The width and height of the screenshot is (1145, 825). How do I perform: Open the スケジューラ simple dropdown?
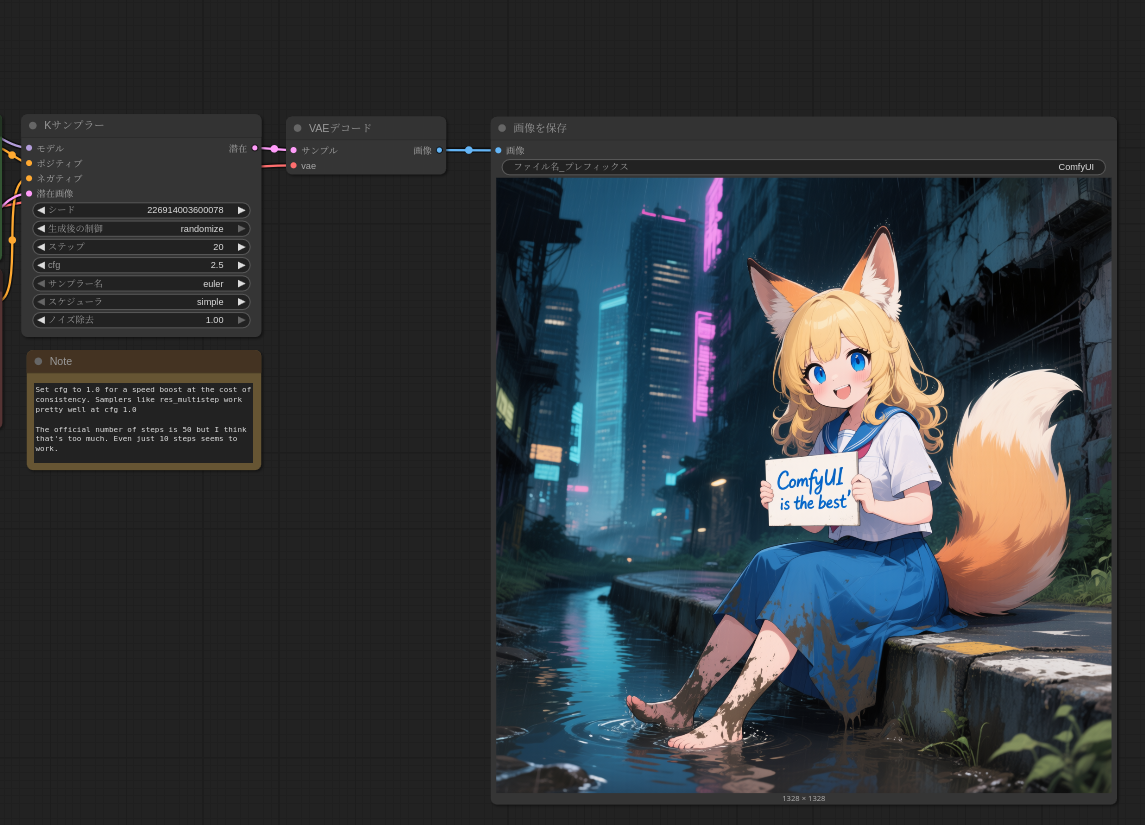pos(142,302)
